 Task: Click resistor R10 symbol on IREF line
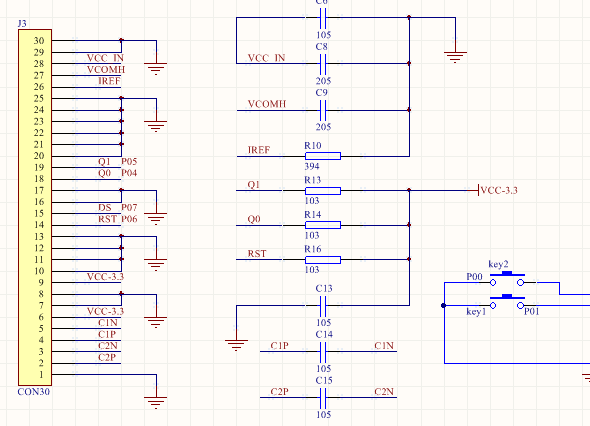point(323,156)
